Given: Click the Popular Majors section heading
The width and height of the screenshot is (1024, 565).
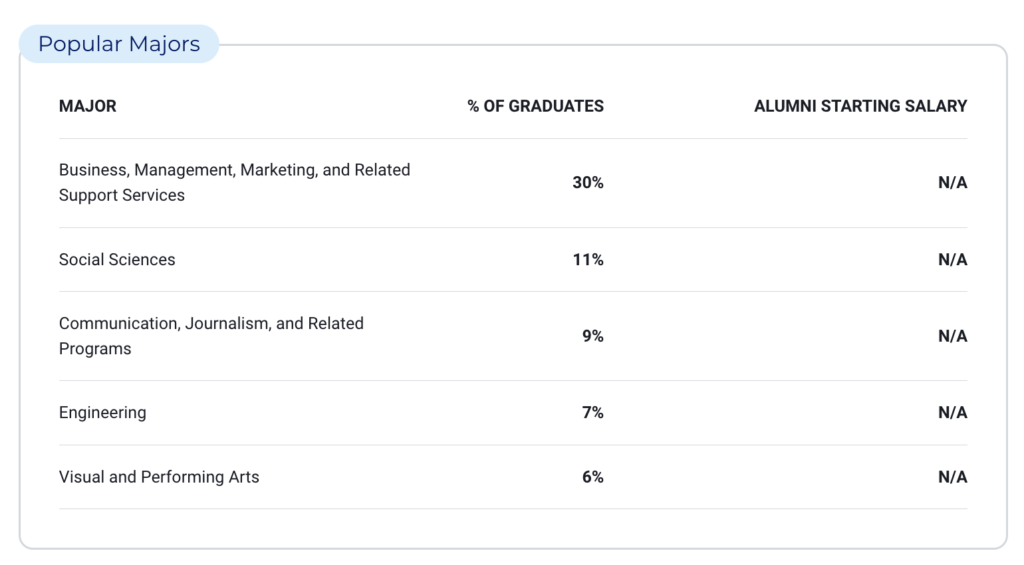Looking at the screenshot, I should (119, 44).
